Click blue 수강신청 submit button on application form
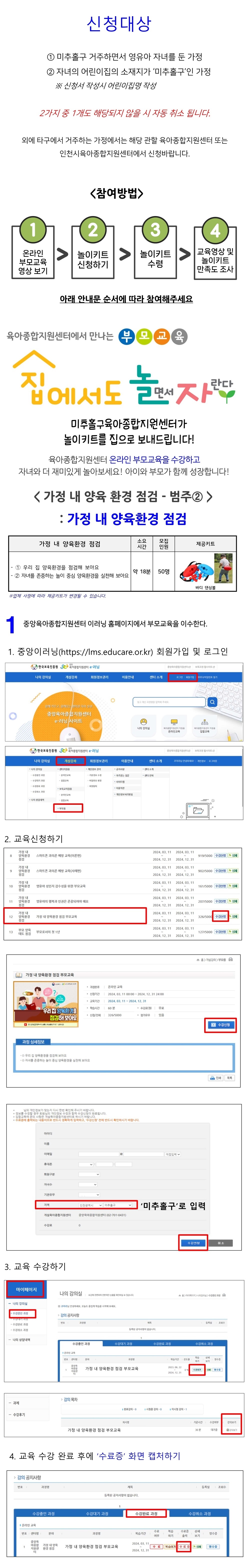This screenshot has width=248, height=1568. pyautogui.click(x=194, y=1242)
